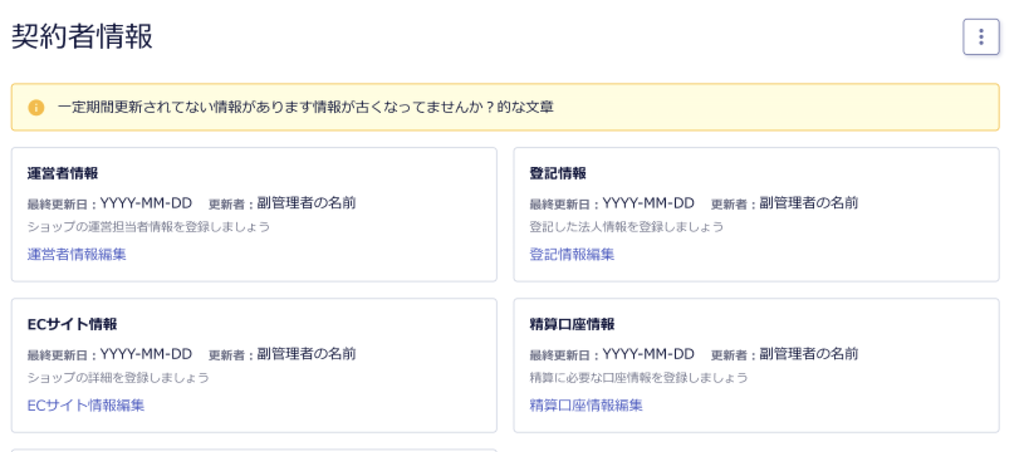Click the 登記情報 card title
This screenshot has height=452, width=1024.
558,173
